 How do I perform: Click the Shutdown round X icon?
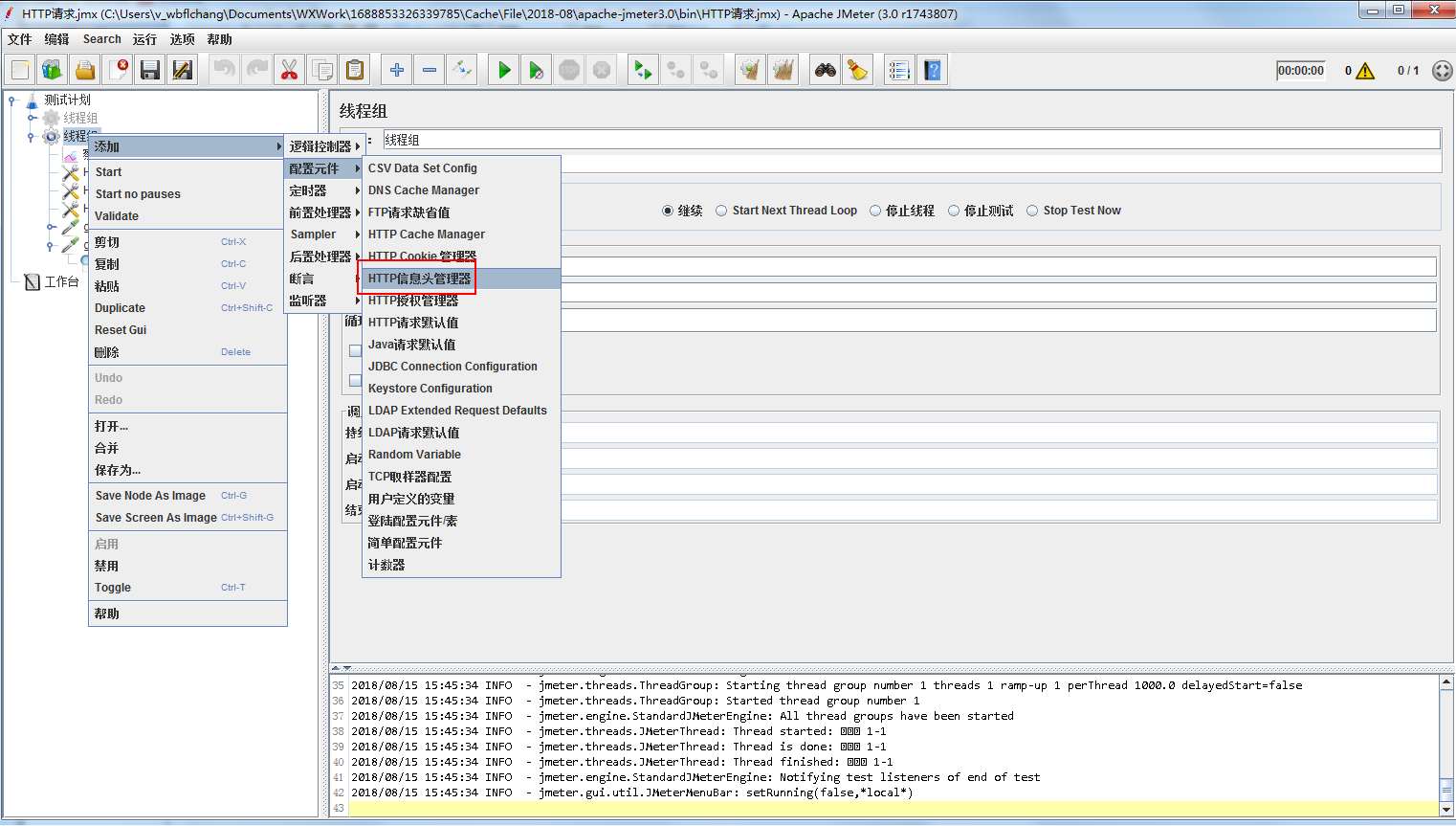[x=602, y=70]
